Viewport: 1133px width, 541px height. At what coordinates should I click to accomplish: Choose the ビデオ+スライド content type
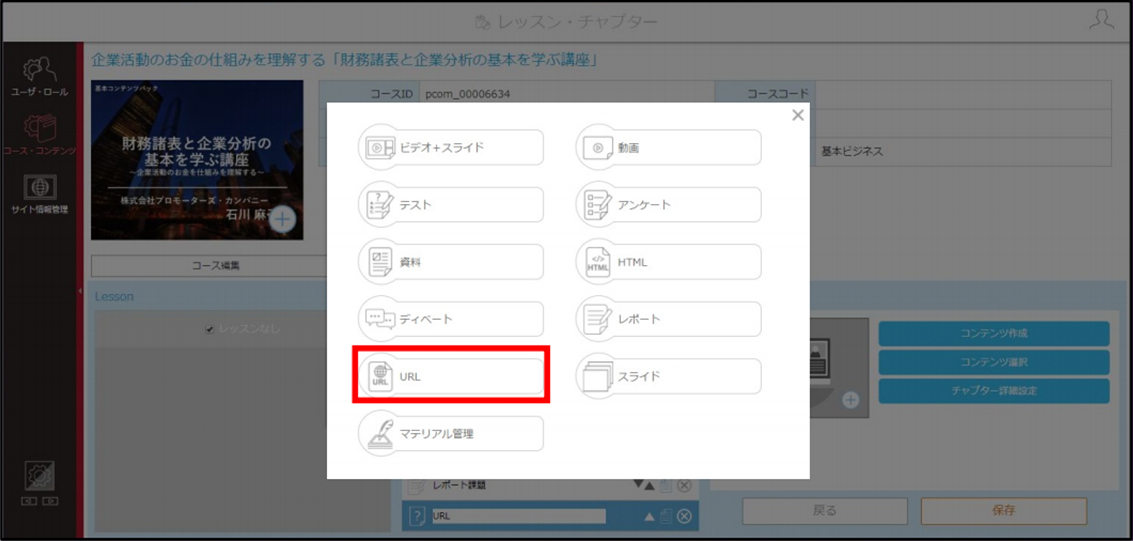pyautogui.click(x=451, y=147)
